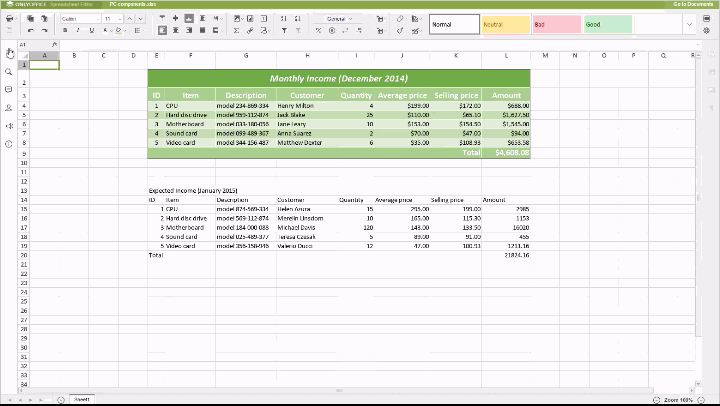Click the Undo arrow
This screenshot has width=720, height=406.
(x=30, y=31)
